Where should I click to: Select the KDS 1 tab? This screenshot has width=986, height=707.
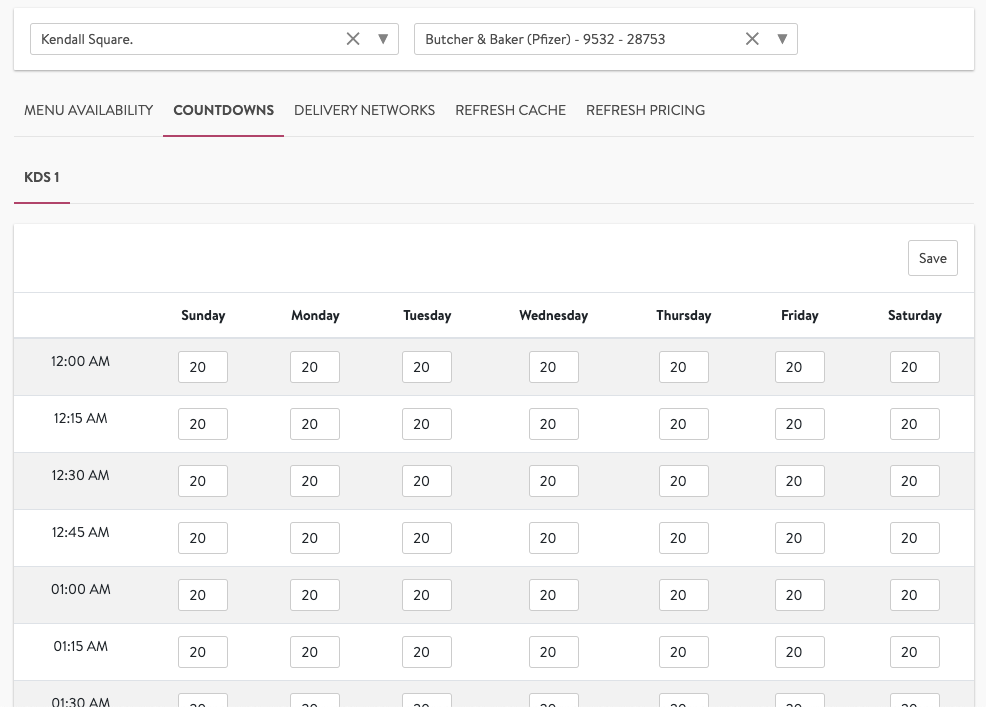point(41,177)
